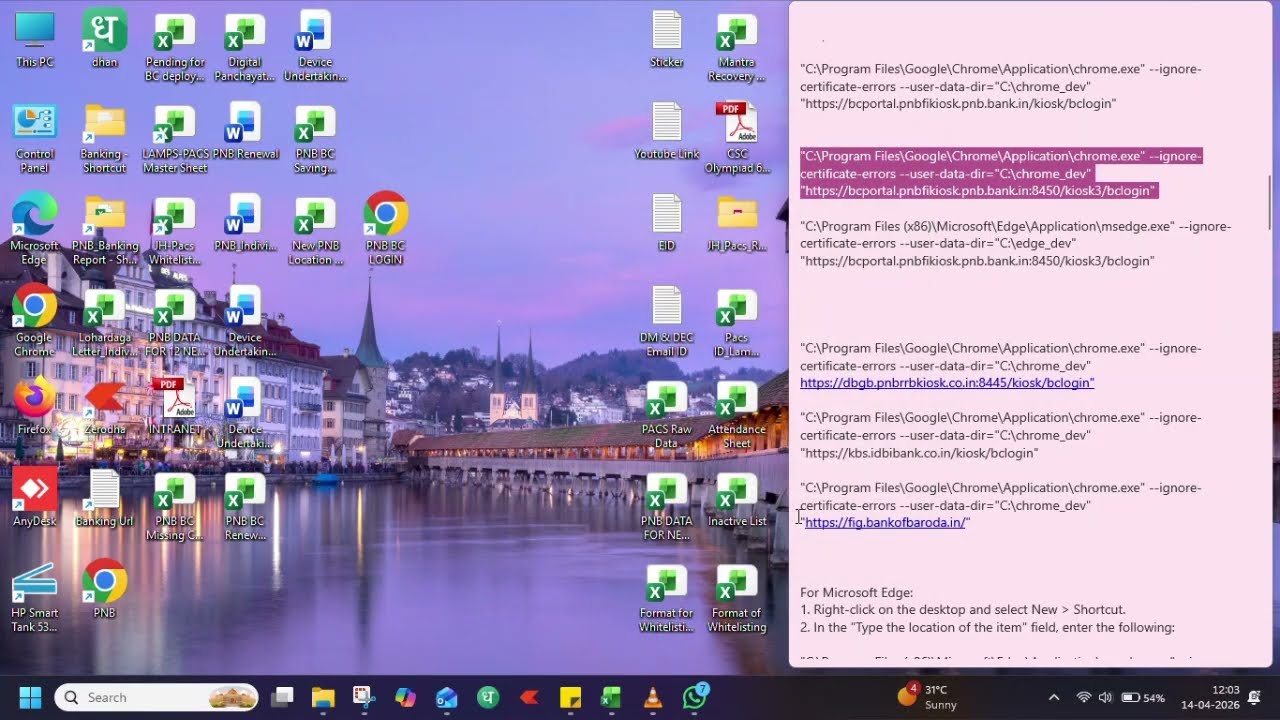Select PNB DATA FOR 12 NE Excel file
The width and height of the screenshot is (1280, 720).
coord(174,322)
